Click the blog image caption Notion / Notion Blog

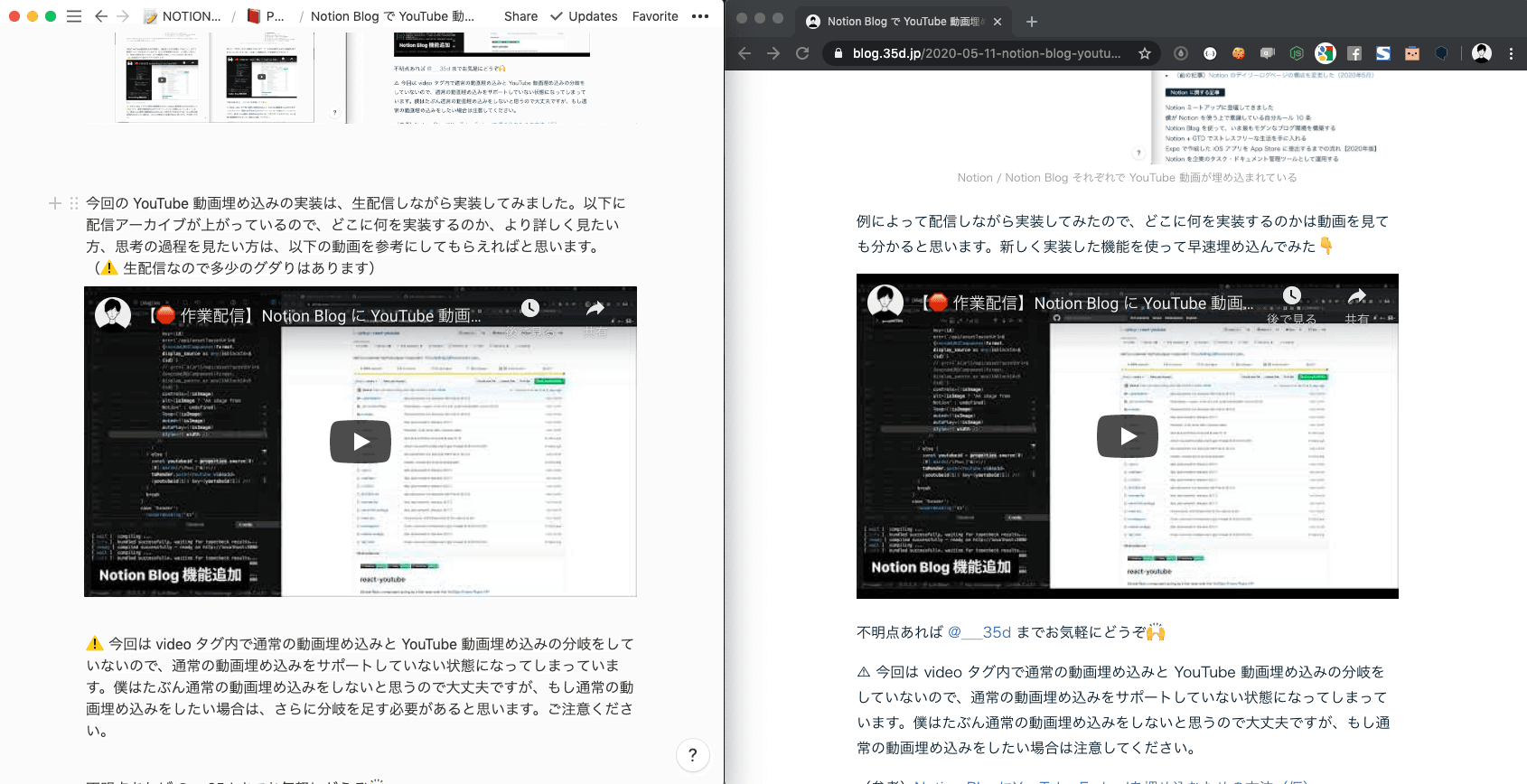(x=1127, y=178)
